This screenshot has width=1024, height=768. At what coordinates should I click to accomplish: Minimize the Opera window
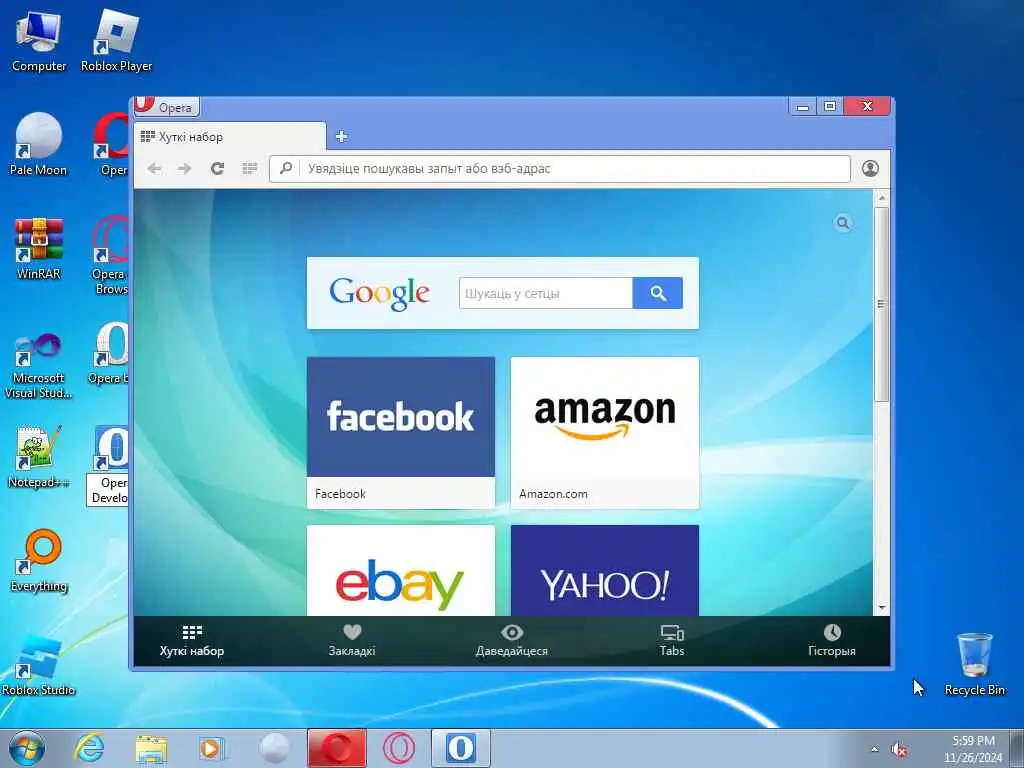coord(803,106)
